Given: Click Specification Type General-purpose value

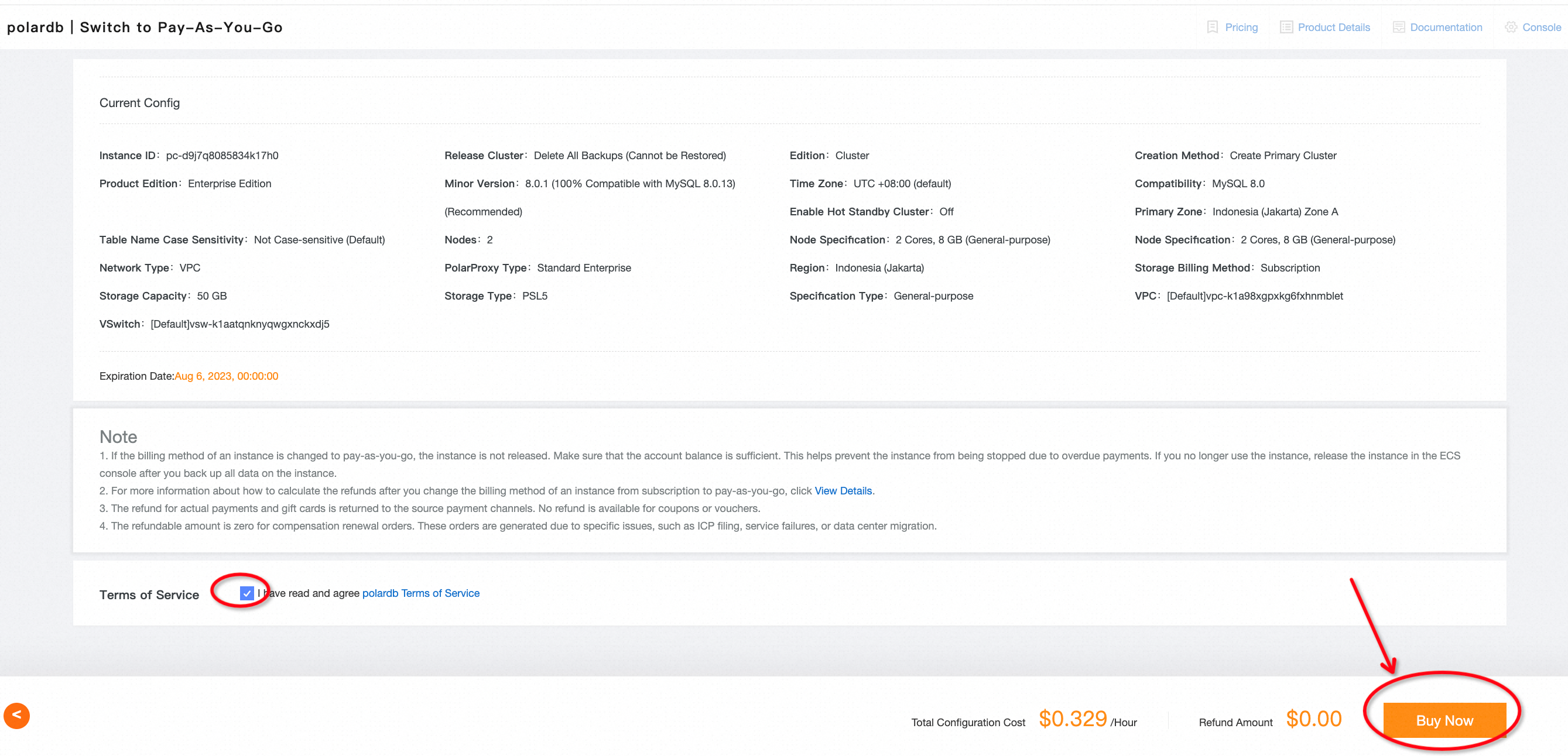Looking at the screenshot, I should [933, 296].
